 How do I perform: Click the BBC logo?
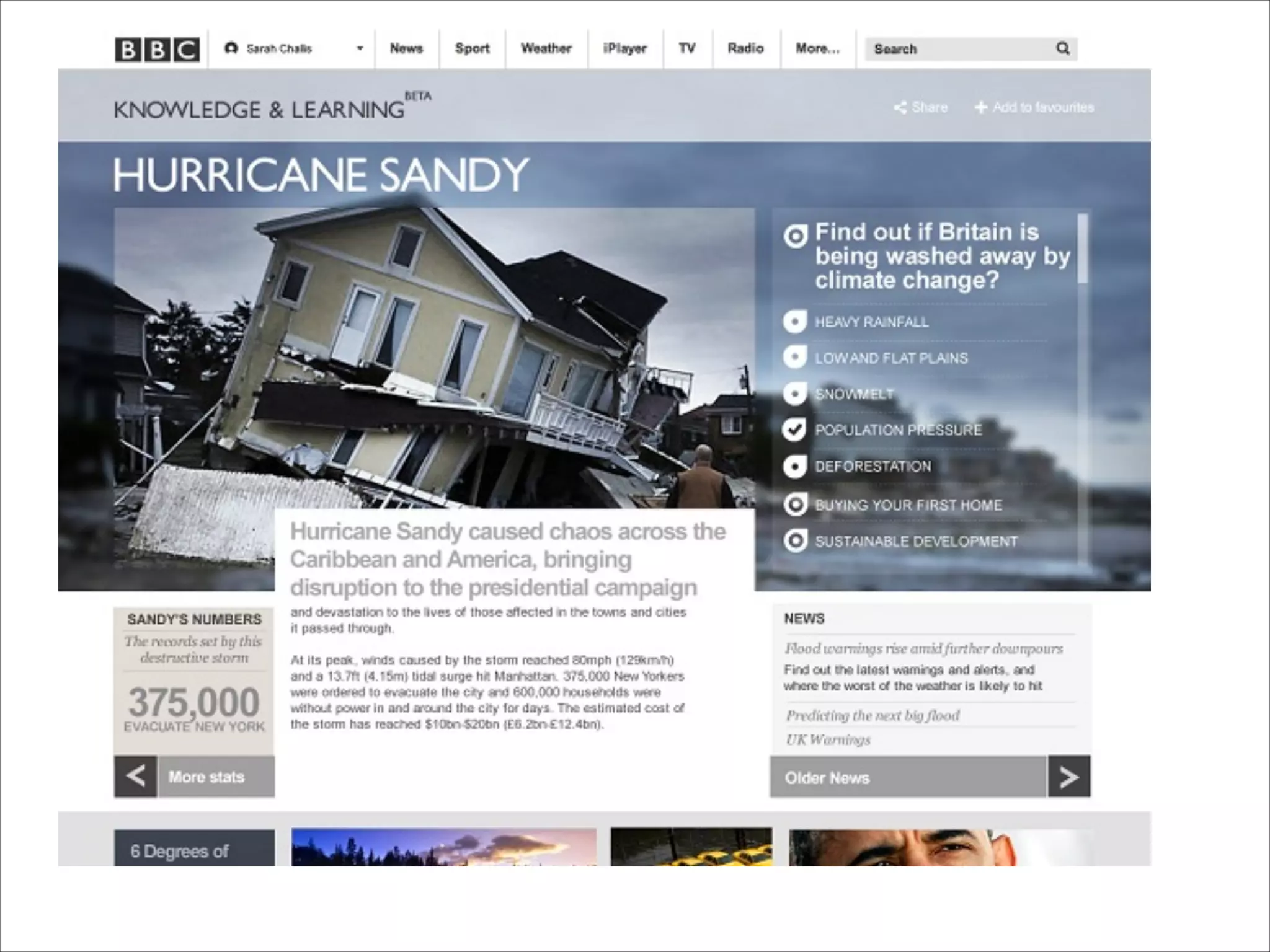click(157, 50)
